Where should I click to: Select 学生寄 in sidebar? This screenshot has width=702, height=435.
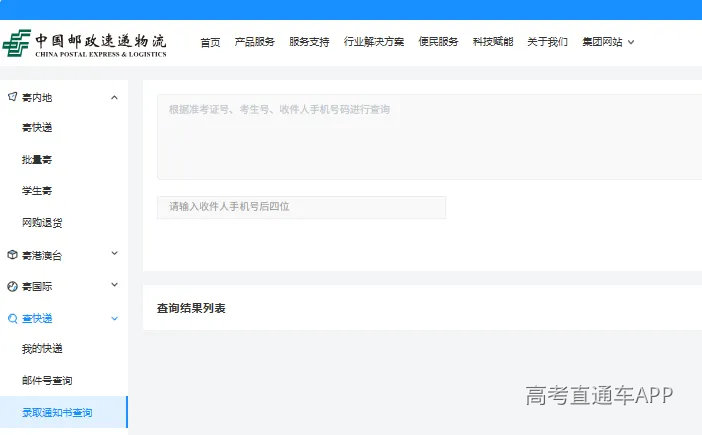click(37, 191)
